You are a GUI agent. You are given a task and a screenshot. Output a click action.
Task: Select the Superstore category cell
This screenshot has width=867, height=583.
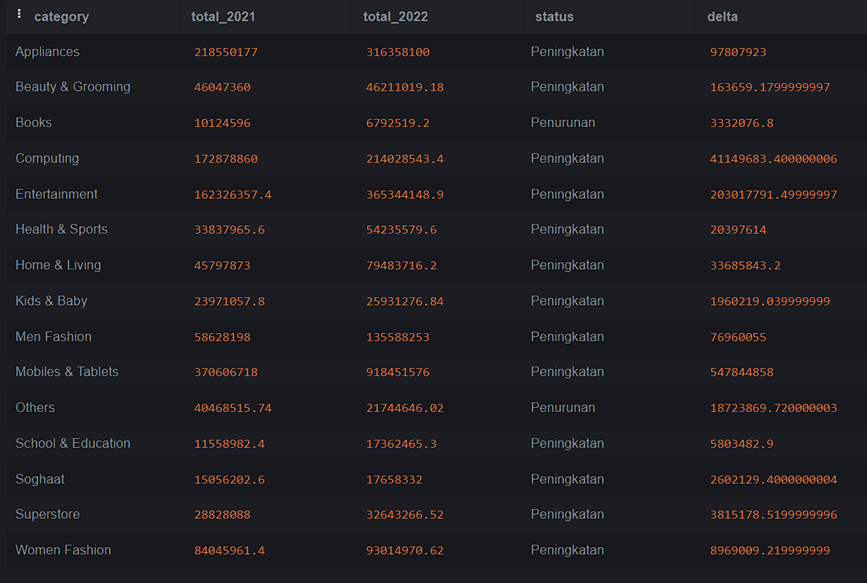[x=47, y=514]
